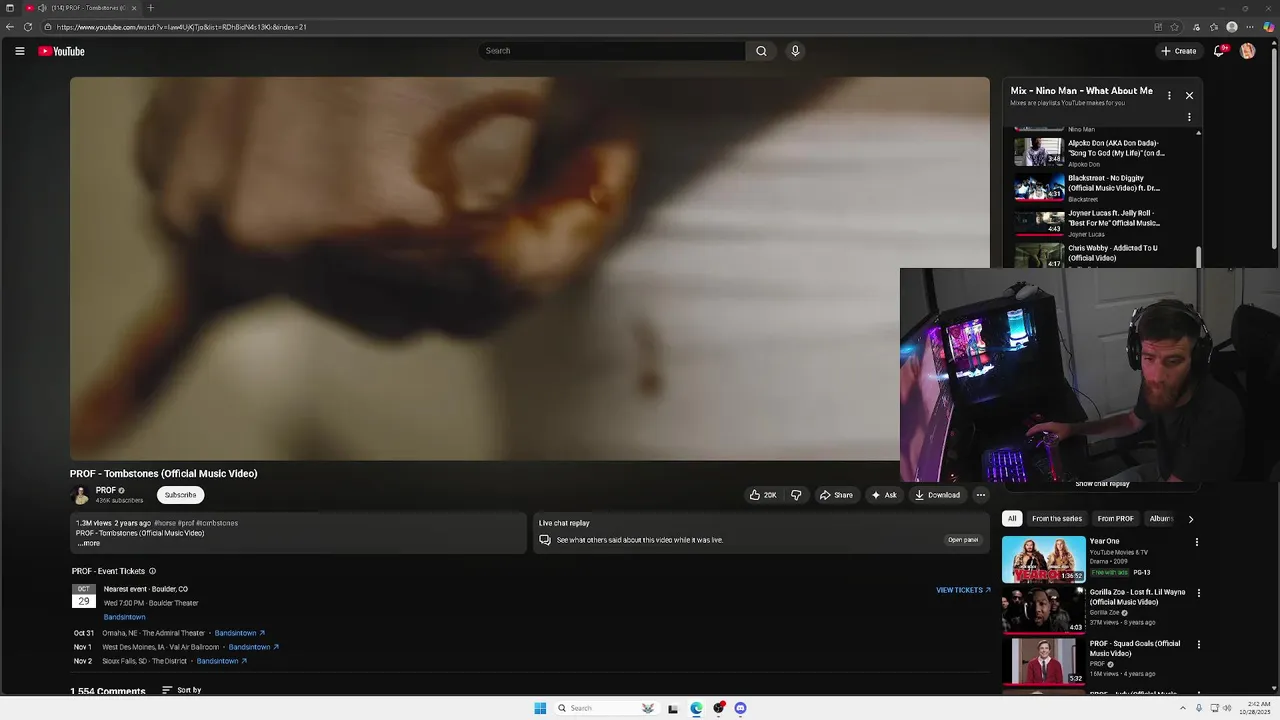Show info about PROF Event Tickets

152,572
